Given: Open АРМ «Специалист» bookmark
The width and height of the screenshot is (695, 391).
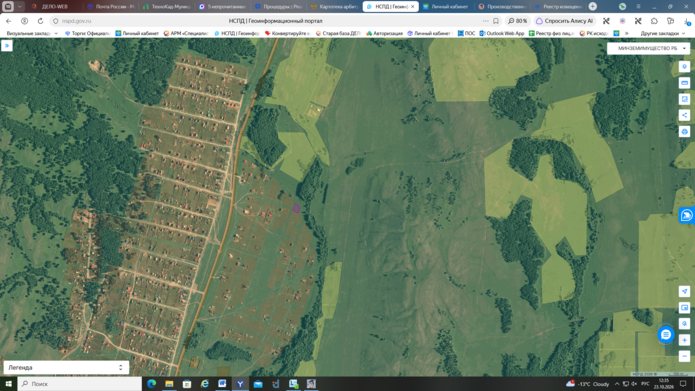Looking at the screenshot, I should click(x=186, y=33).
